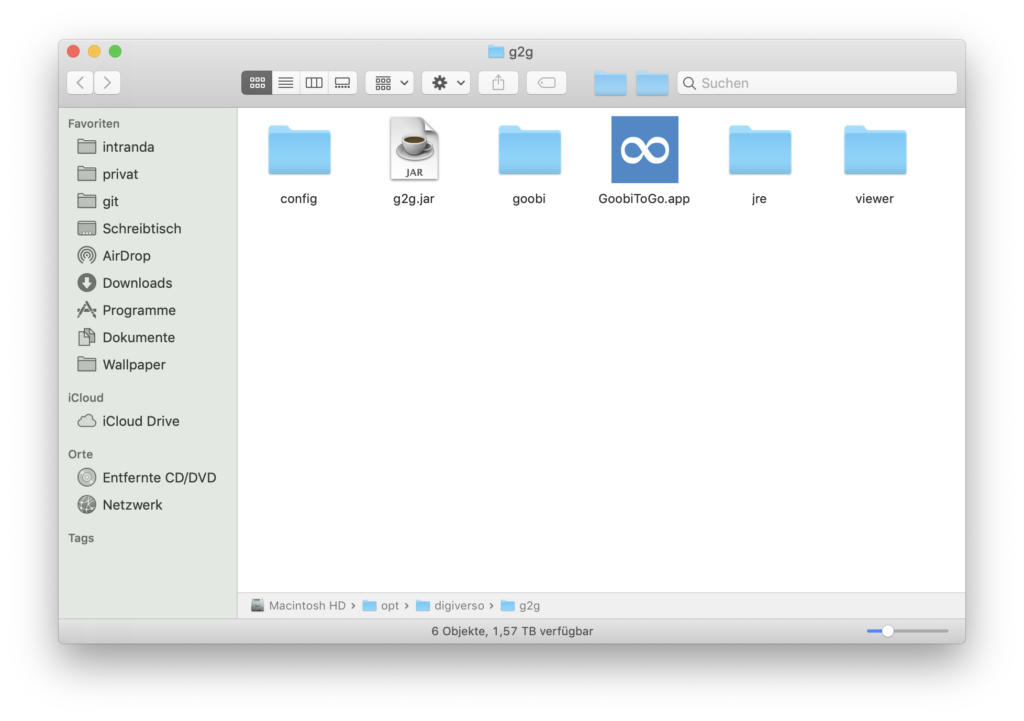Viewport: 1024px width, 721px height.
Task: Select the GoobiToGo.app infinity icon
Action: (x=645, y=150)
